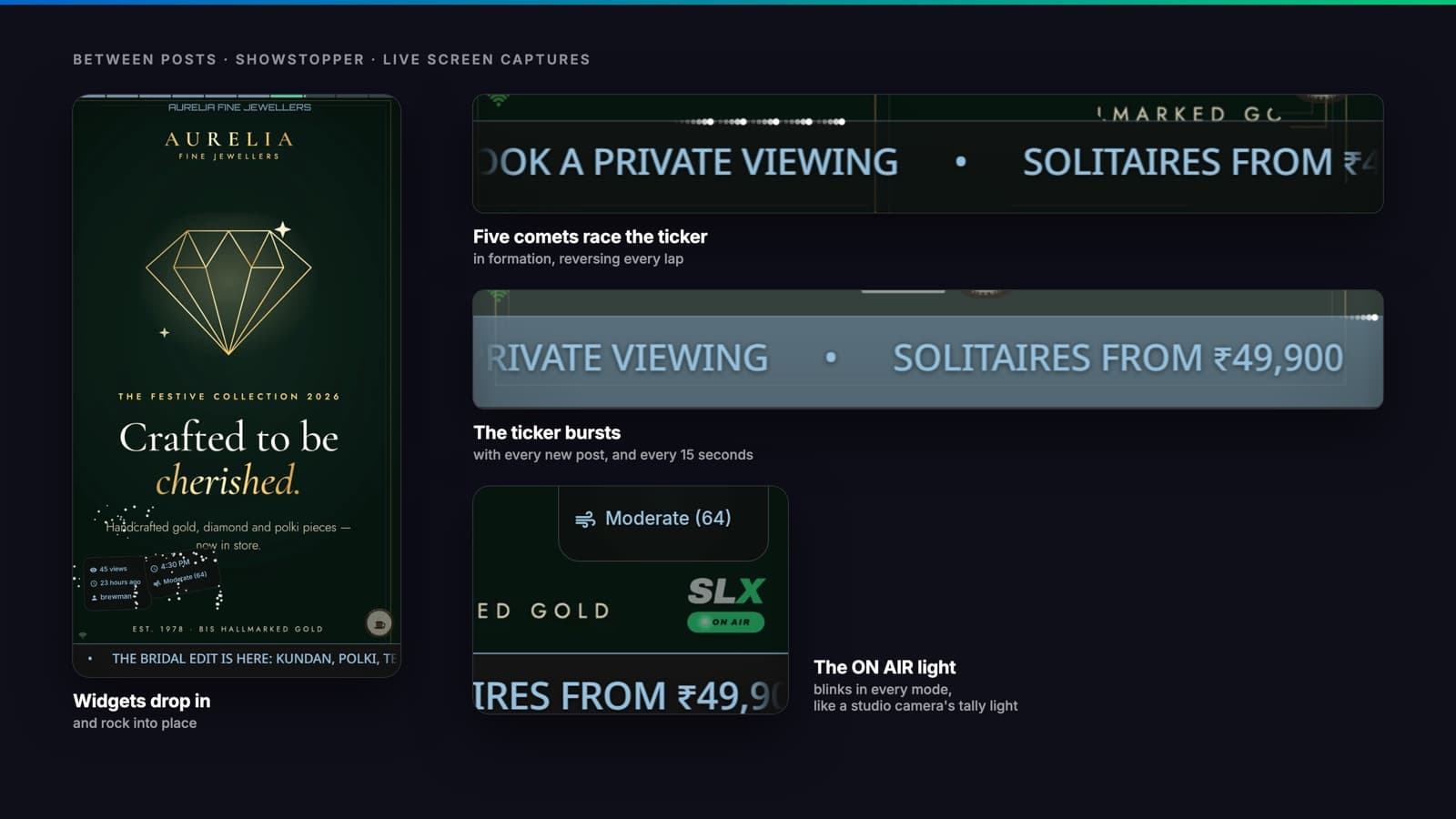Open the highlighted ticker burst capture
The height and width of the screenshot is (819, 1456).
(928, 349)
